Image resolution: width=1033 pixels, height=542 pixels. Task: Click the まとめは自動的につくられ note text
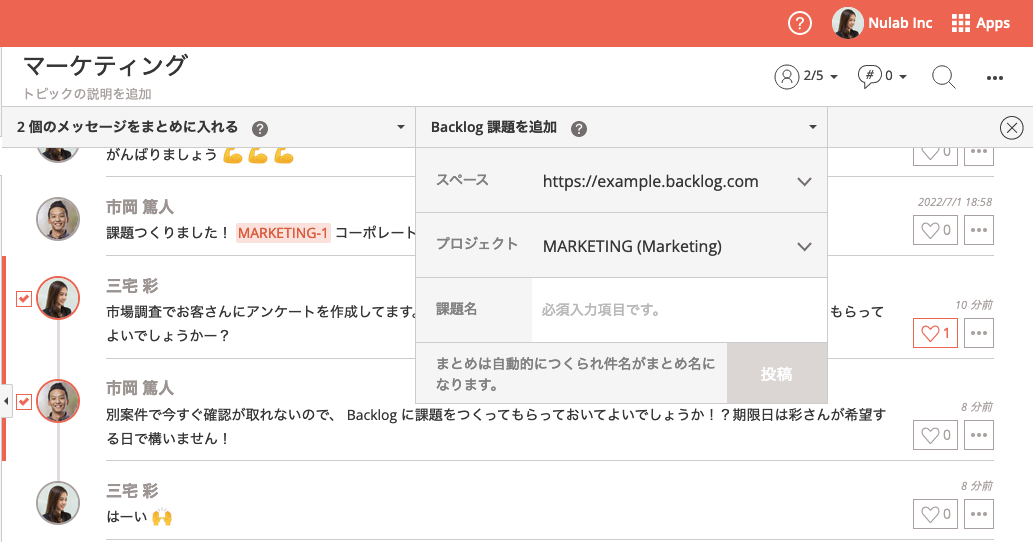point(575,373)
